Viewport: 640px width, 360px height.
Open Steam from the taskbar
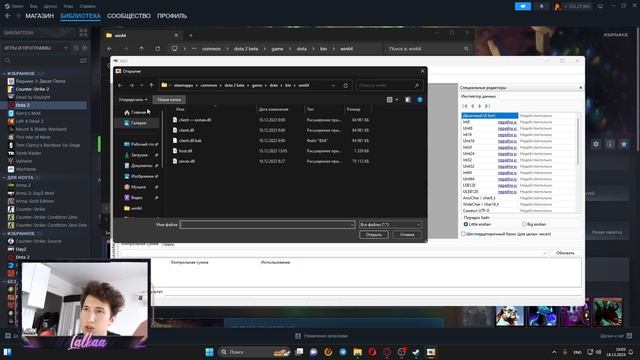(416, 352)
